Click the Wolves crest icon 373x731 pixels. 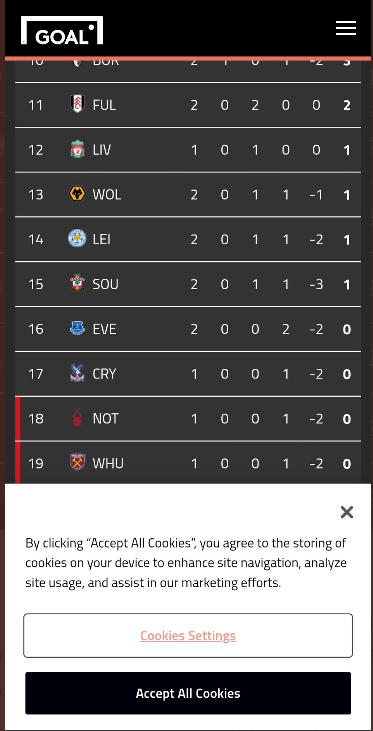click(x=77, y=194)
